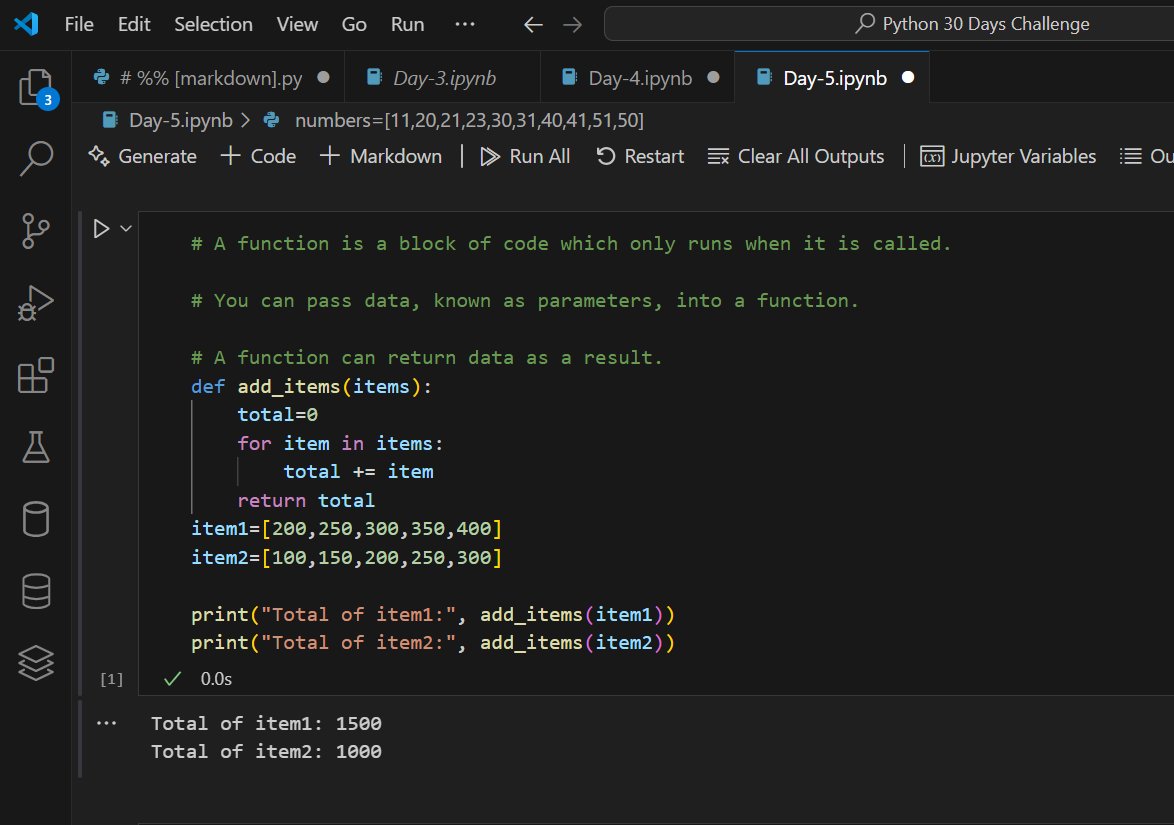
Task: Click the 'def add_items(items):' line
Action: (x=311, y=386)
